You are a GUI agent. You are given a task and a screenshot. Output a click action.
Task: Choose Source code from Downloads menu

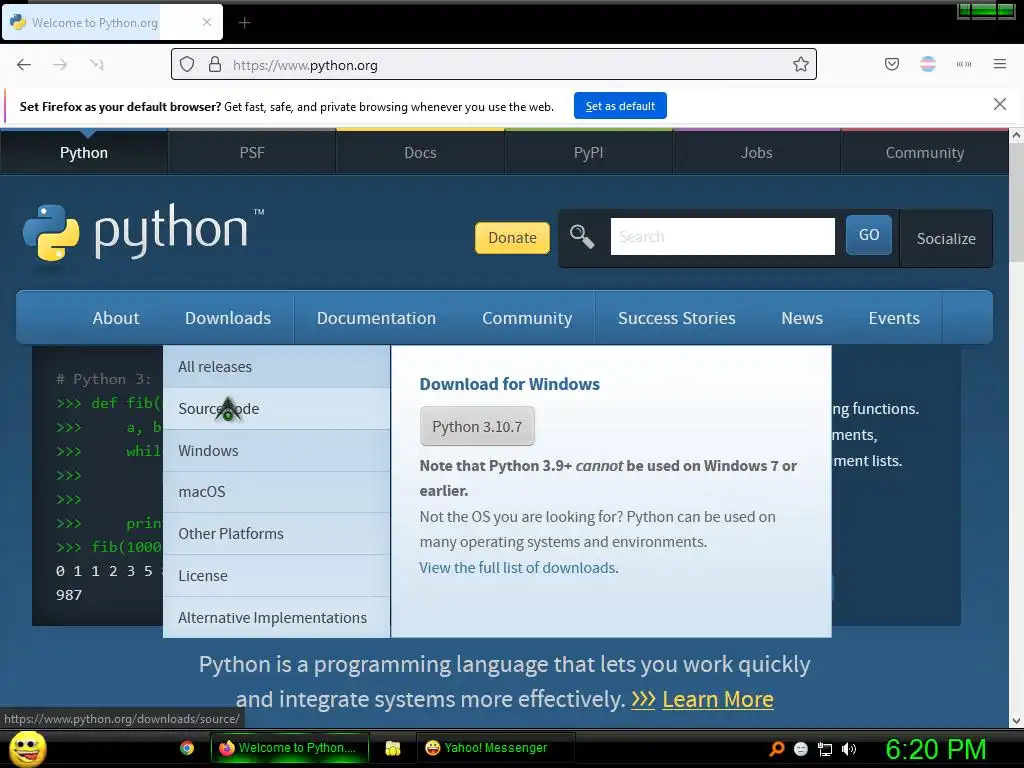pos(277,409)
